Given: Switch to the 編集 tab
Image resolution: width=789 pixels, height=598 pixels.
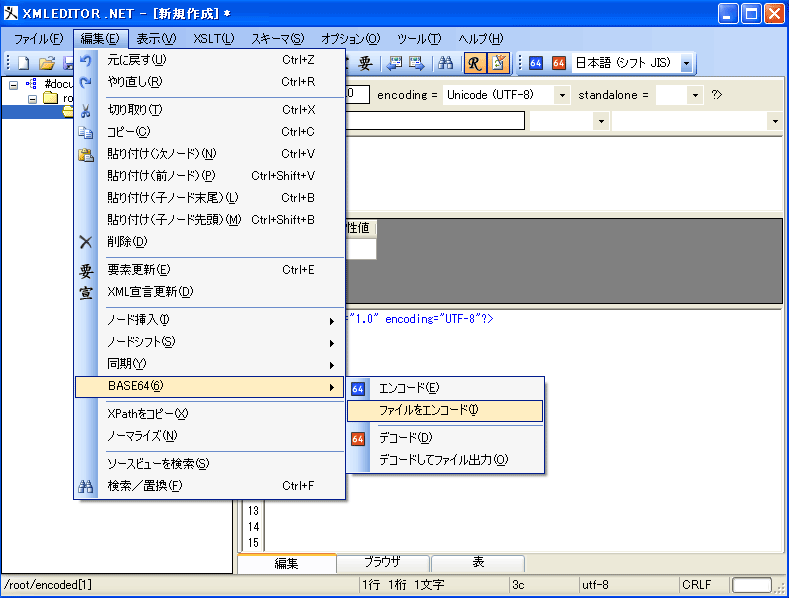Looking at the screenshot, I should (286, 563).
